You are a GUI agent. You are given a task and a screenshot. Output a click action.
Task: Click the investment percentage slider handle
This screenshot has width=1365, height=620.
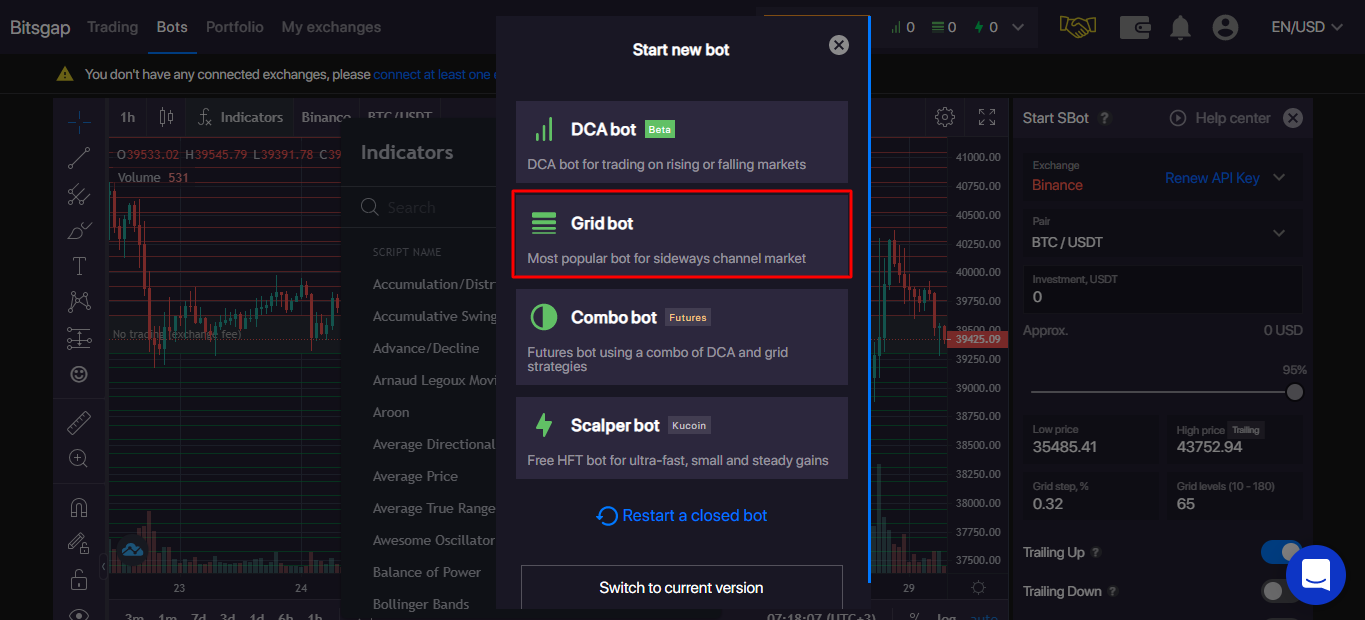[x=1295, y=392]
